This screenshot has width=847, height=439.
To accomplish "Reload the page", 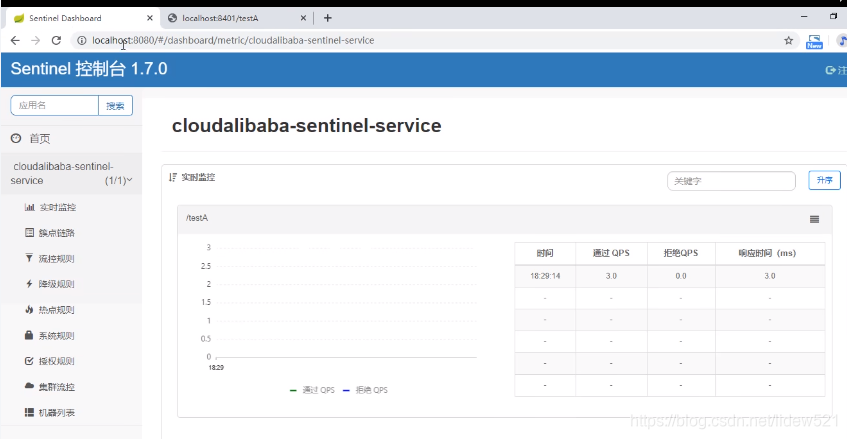I will coord(56,40).
